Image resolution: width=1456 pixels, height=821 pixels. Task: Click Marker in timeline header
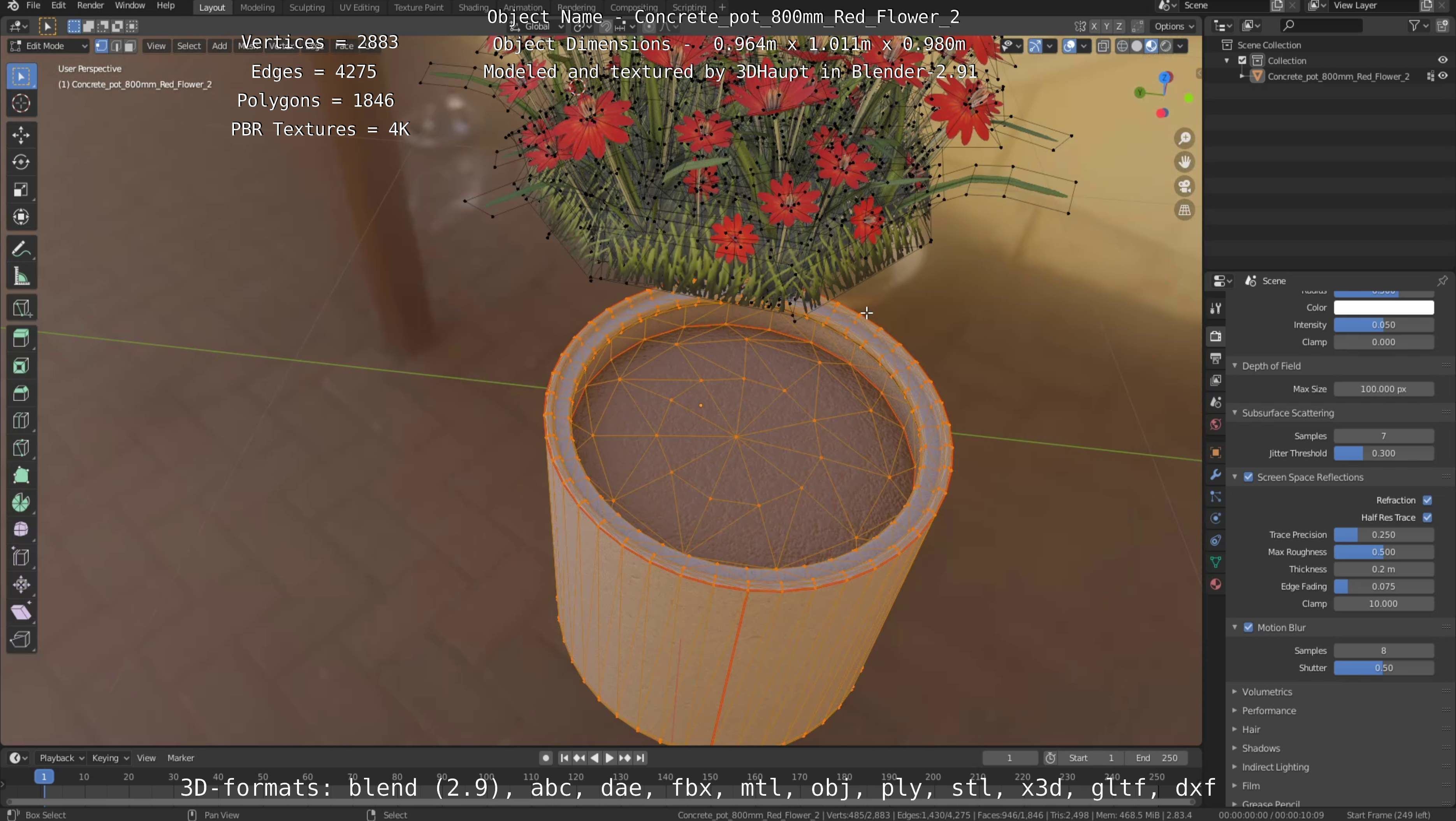(x=180, y=758)
